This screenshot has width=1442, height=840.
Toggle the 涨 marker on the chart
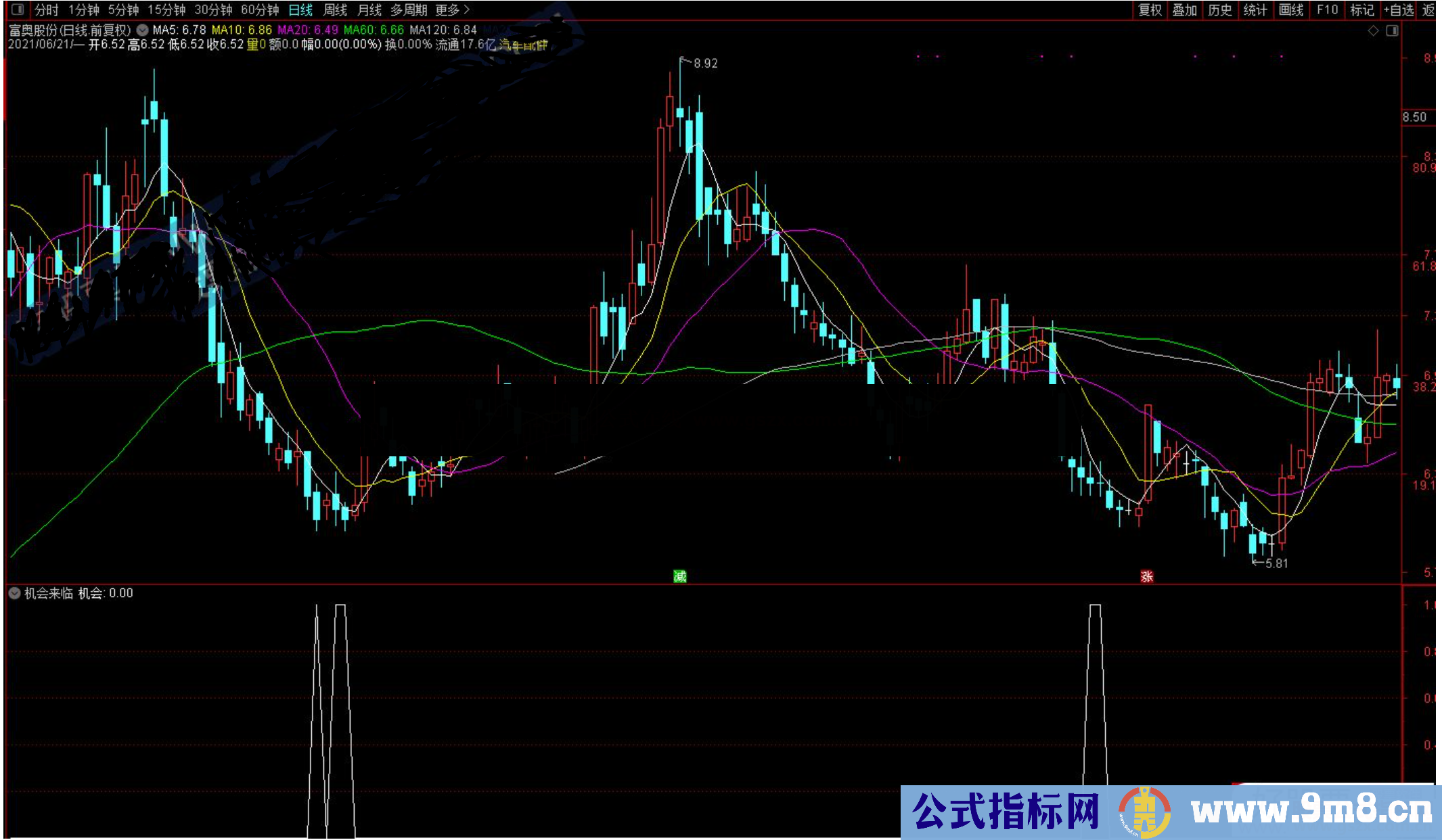1148,577
